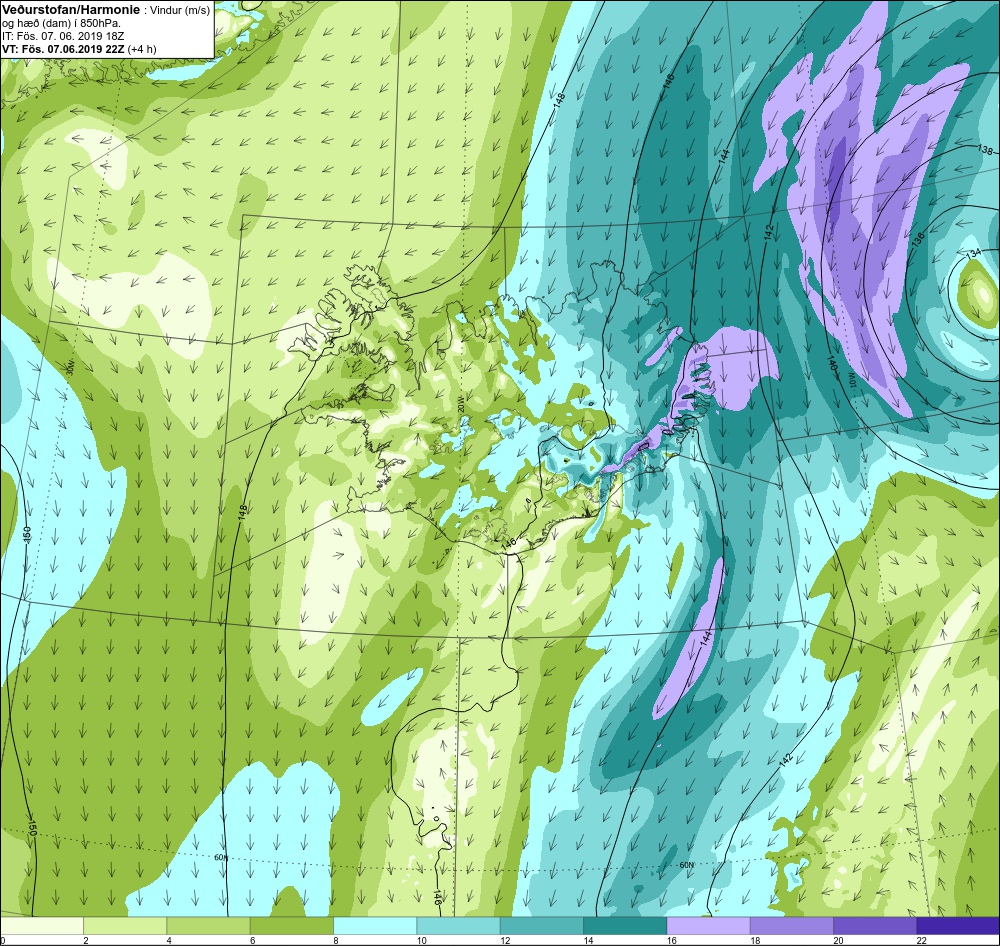The image size is (1000, 946).
Task: Pick the darkest purple legend swatch above 22
Action: (958, 925)
